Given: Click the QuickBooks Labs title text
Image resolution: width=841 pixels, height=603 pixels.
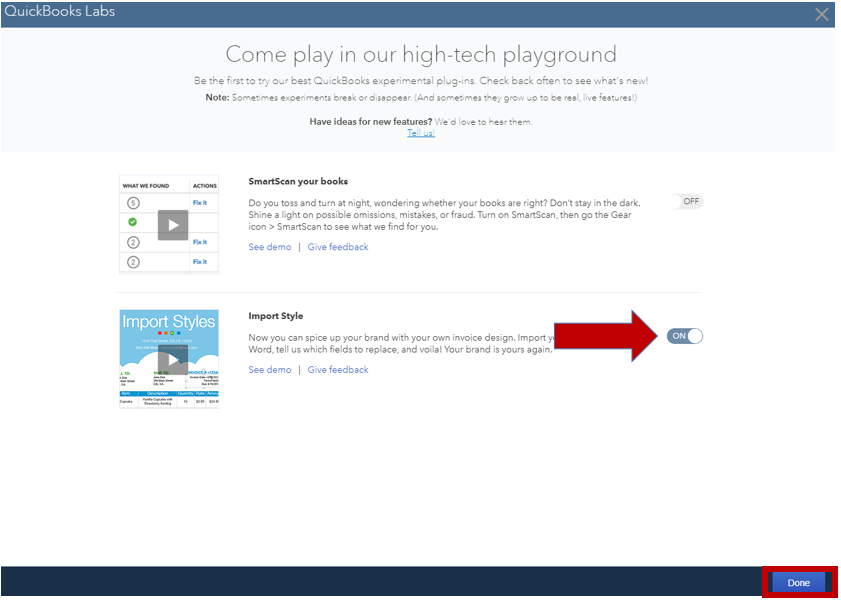Looking at the screenshot, I should pos(60,11).
